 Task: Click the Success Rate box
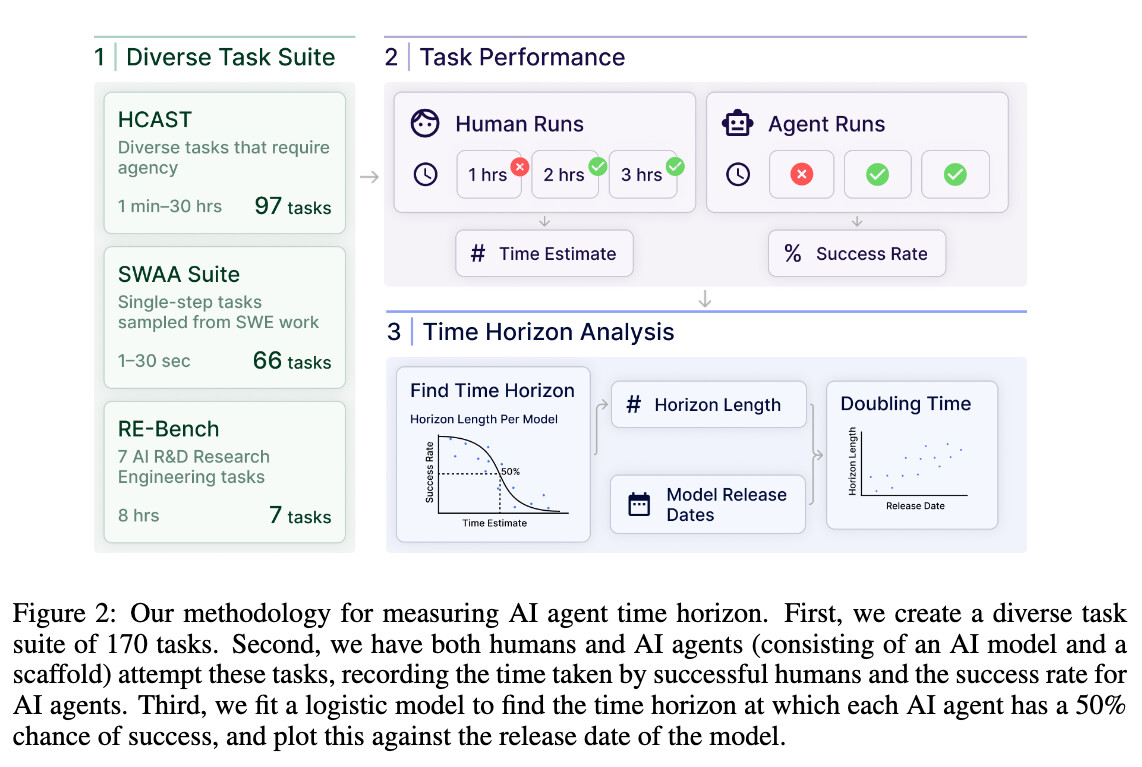click(x=856, y=253)
